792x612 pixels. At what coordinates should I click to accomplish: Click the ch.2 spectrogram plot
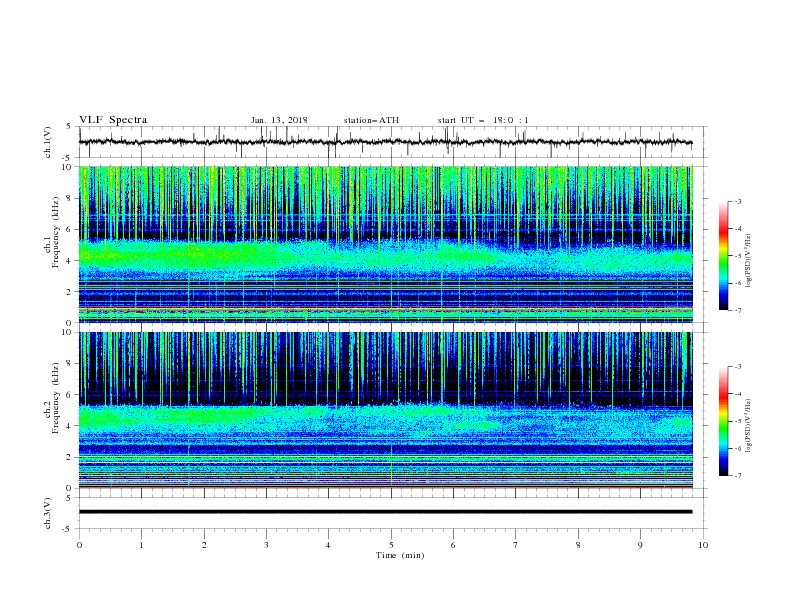(385, 410)
